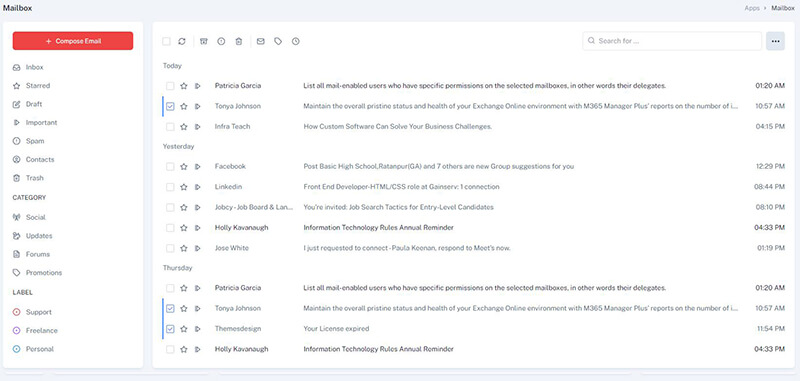The height and width of the screenshot is (381, 800).
Task: Click the envelope mark-as-read toolbar icon
Action: pyautogui.click(x=261, y=41)
